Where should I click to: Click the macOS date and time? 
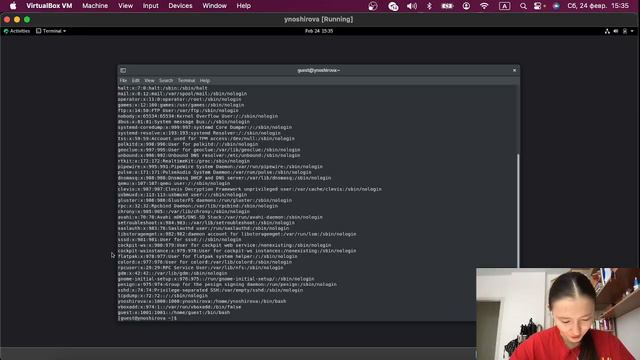pos(598,6)
